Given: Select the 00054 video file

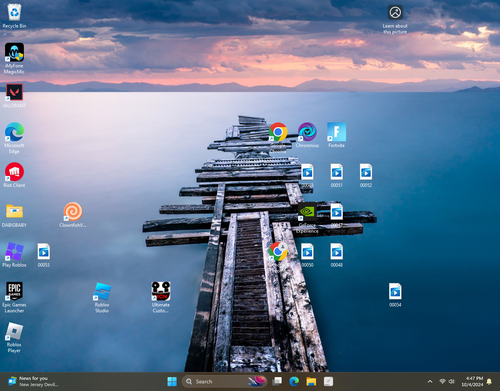Looking at the screenshot, I should coord(395,294).
